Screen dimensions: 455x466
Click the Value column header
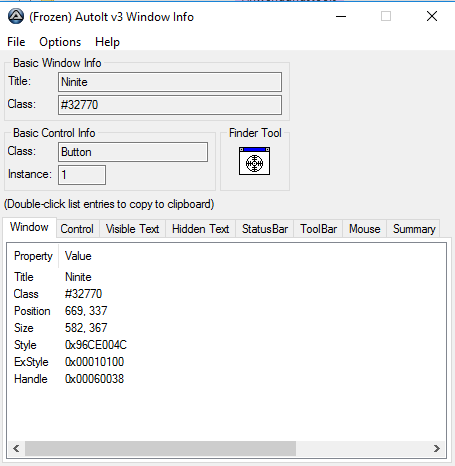[x=78, y=256]
